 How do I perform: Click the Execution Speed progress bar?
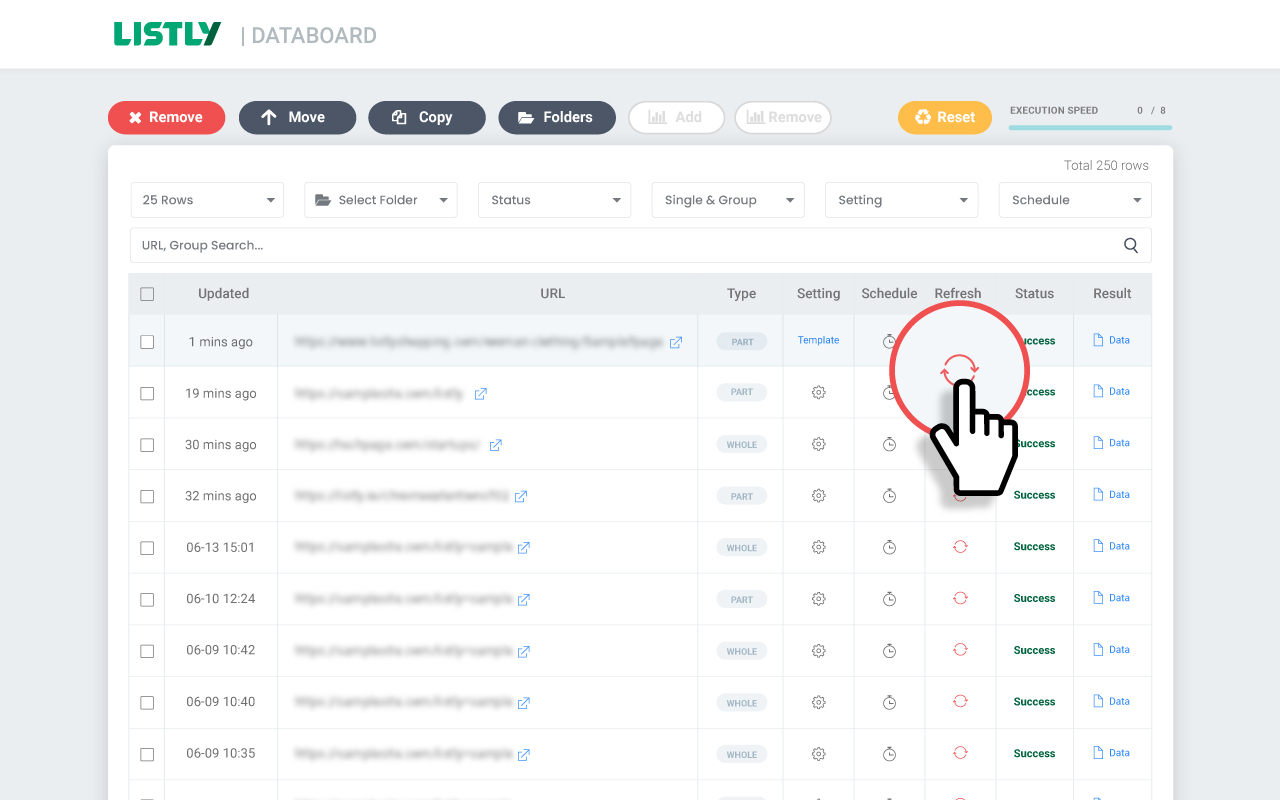click(x=1090, y=127)
